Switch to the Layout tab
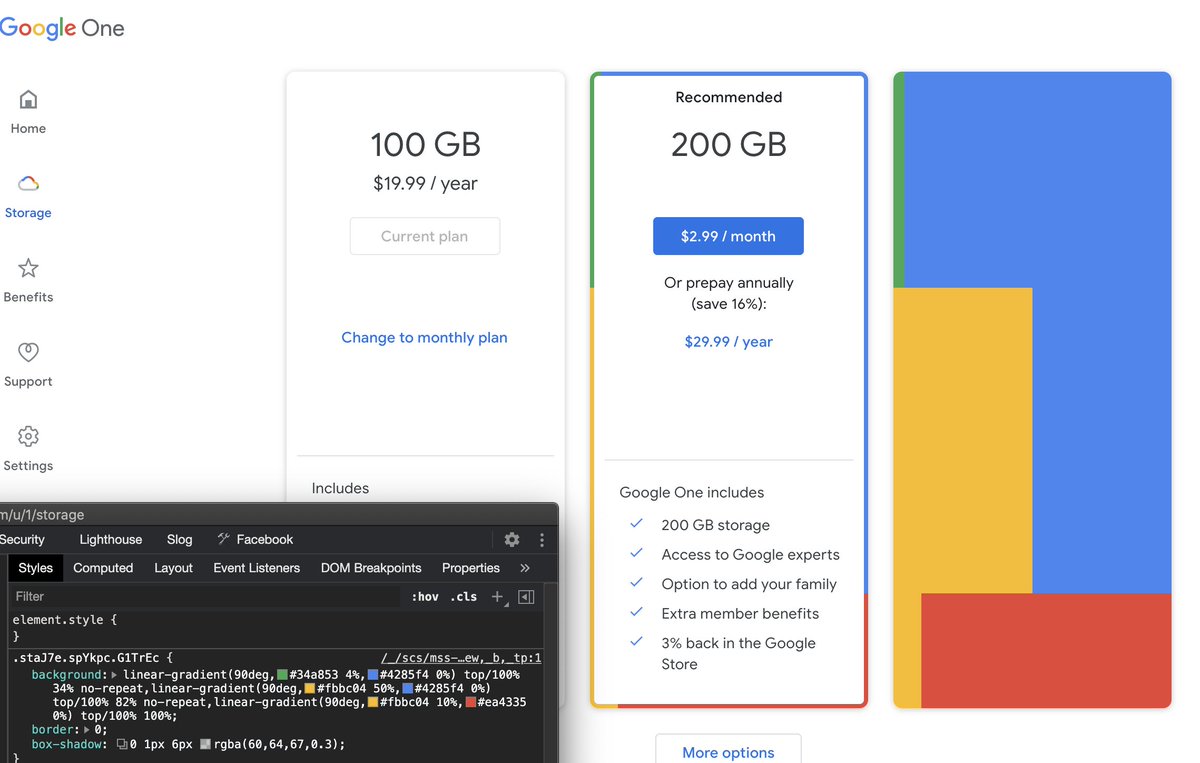Viewport: 1200px width, 763px height. click(x=173, y=567)
